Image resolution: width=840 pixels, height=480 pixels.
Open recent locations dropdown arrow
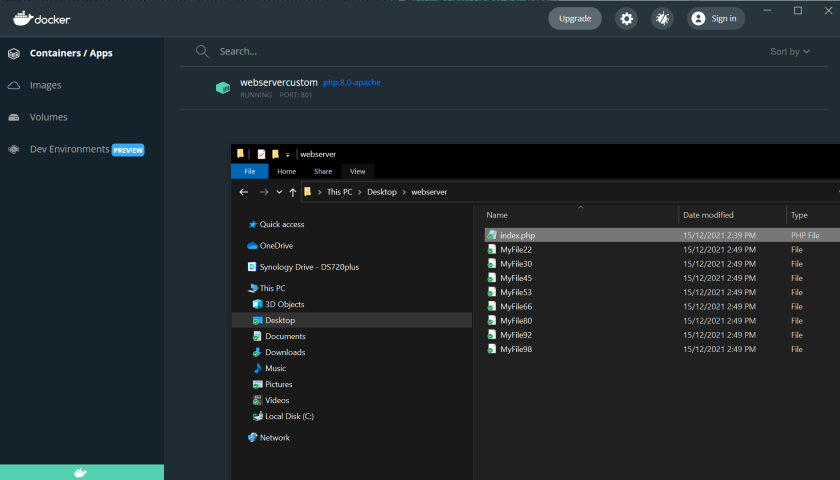[279, 192]
